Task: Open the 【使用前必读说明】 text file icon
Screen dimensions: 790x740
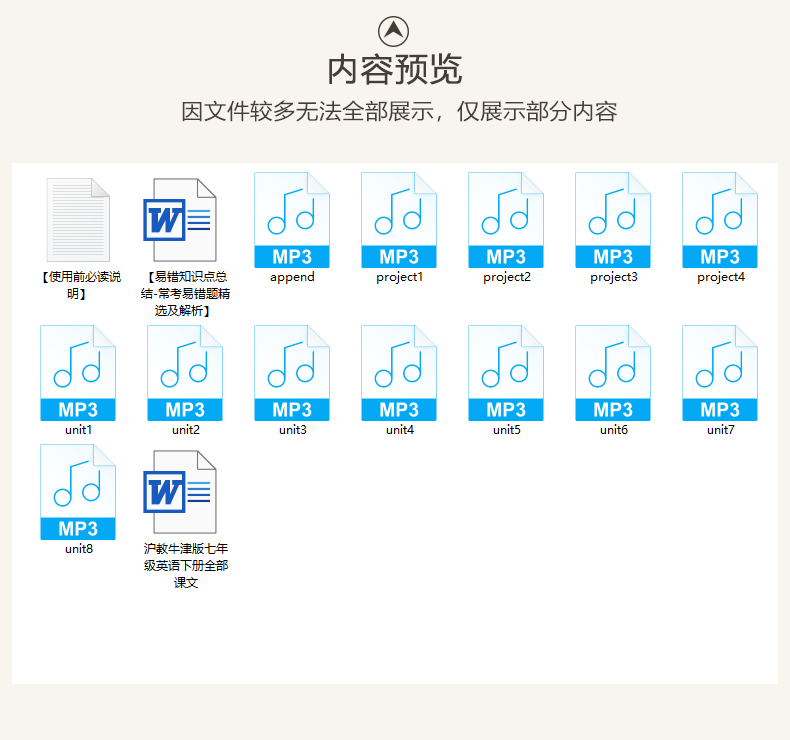Action: tap(79, 220)
